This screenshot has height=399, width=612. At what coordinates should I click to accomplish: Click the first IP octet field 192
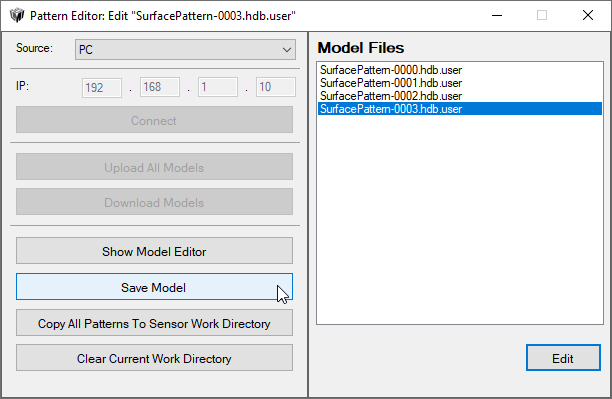click(102, 87)
